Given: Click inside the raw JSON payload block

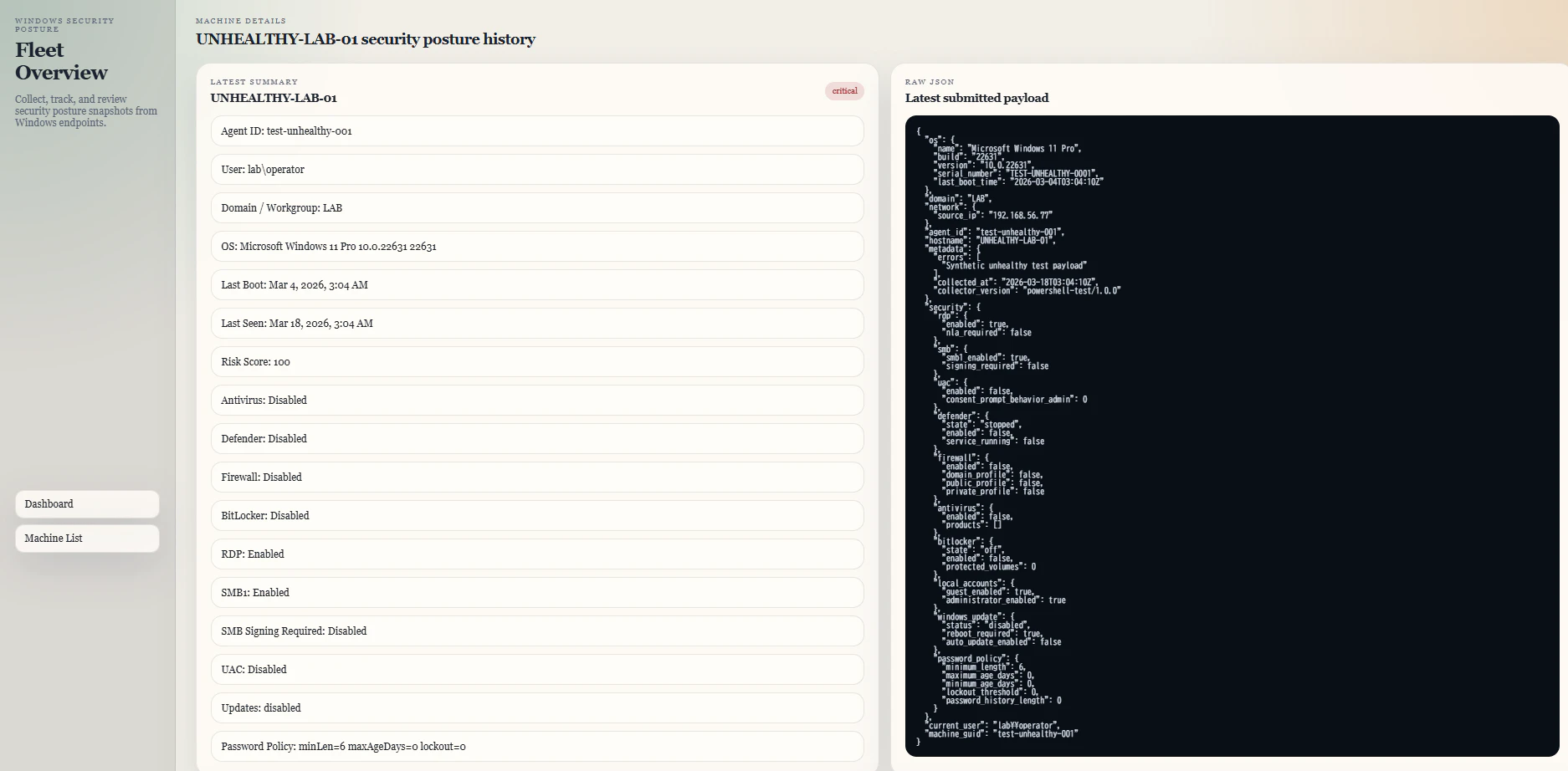Looking at the screenshot, I should click(x=1232, y=436).
